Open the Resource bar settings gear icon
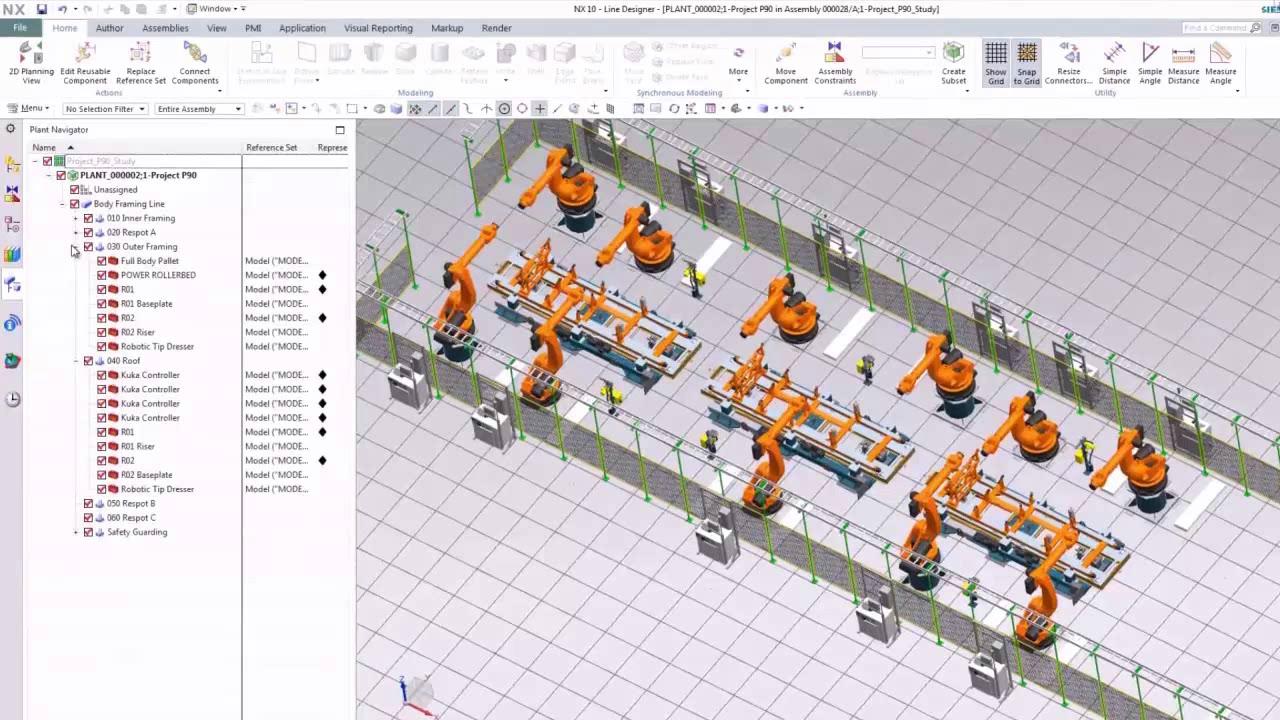Image resolution: width=1280 pixels, height=720 pixels. click(11, 129)
